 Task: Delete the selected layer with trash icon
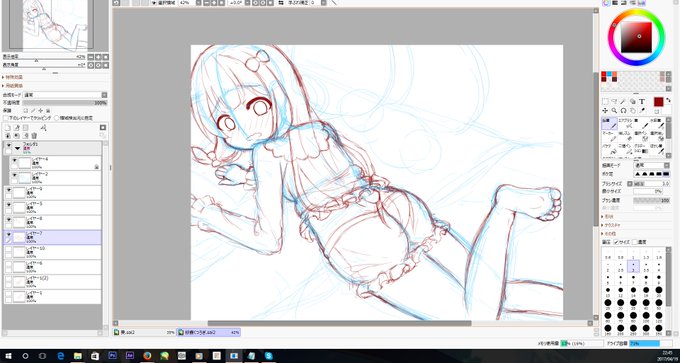click(x=34, y=136)
